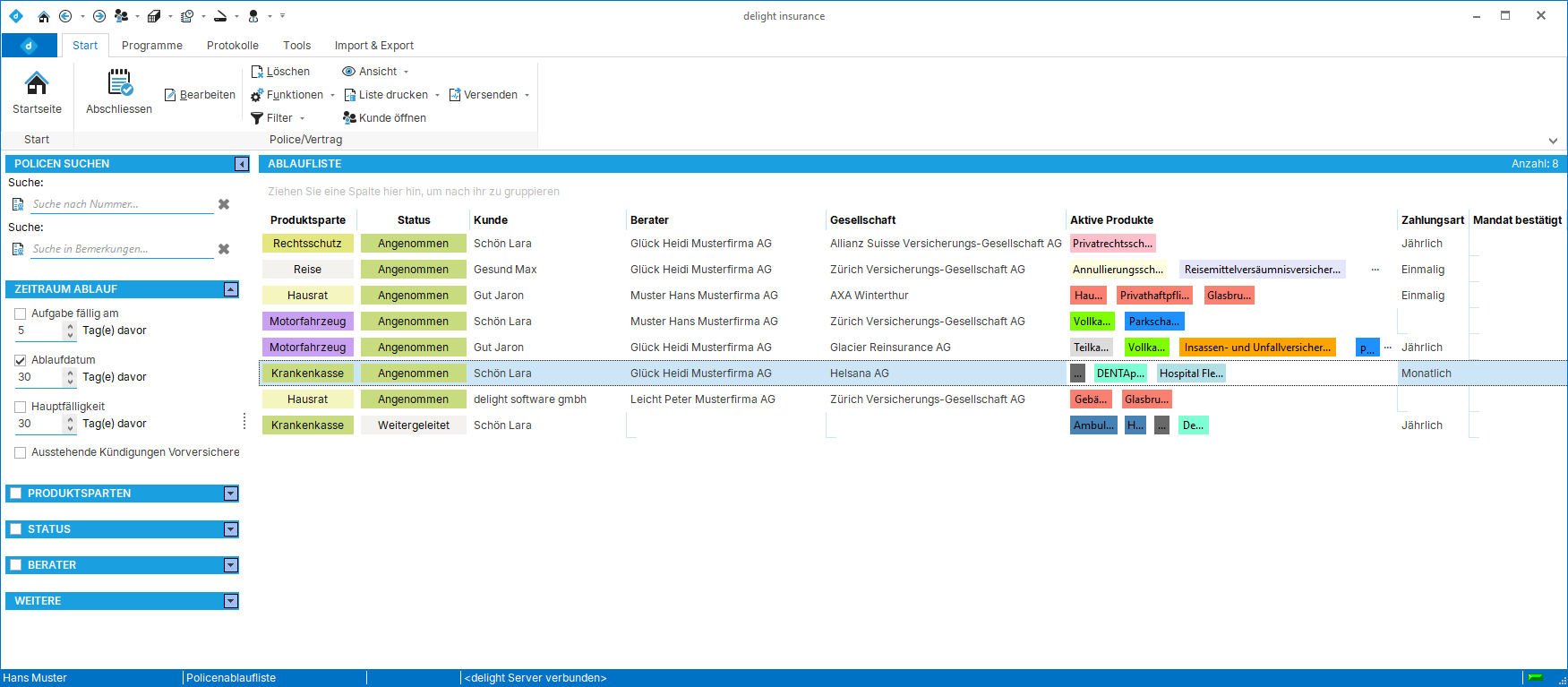This screenshot has width=1568, height=687.
Task: Switch to the Programme tab
Action: 151,46
